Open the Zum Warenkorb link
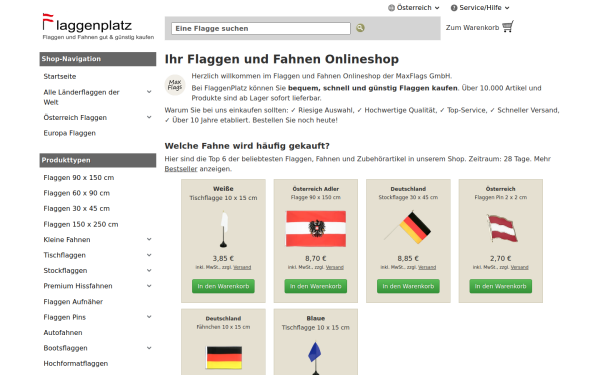Viewport: 600px width, 375px height. 472,28
